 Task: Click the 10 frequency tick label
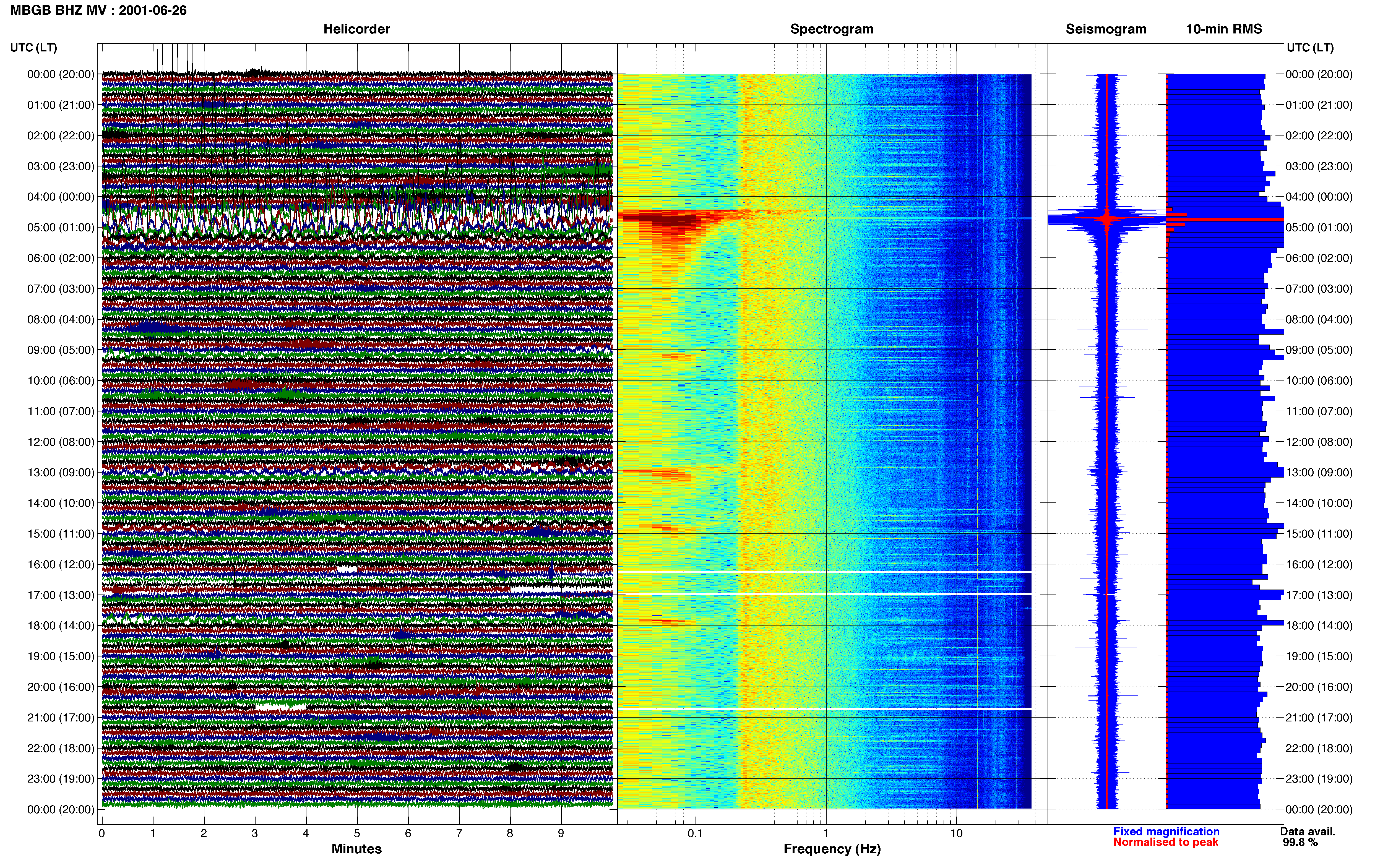pos(956,833)
